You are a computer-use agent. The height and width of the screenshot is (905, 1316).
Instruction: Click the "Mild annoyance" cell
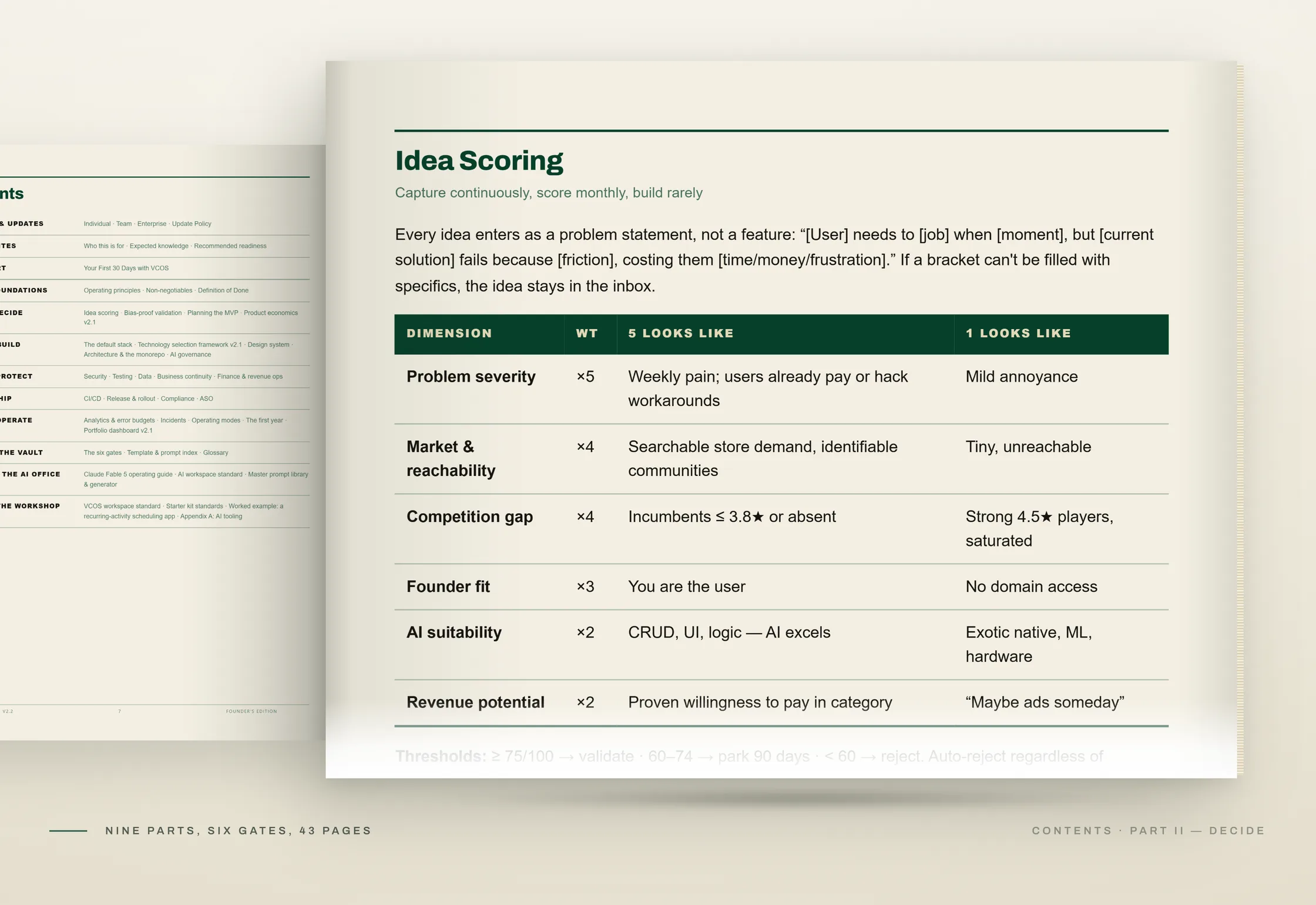tap(1022, 376)
